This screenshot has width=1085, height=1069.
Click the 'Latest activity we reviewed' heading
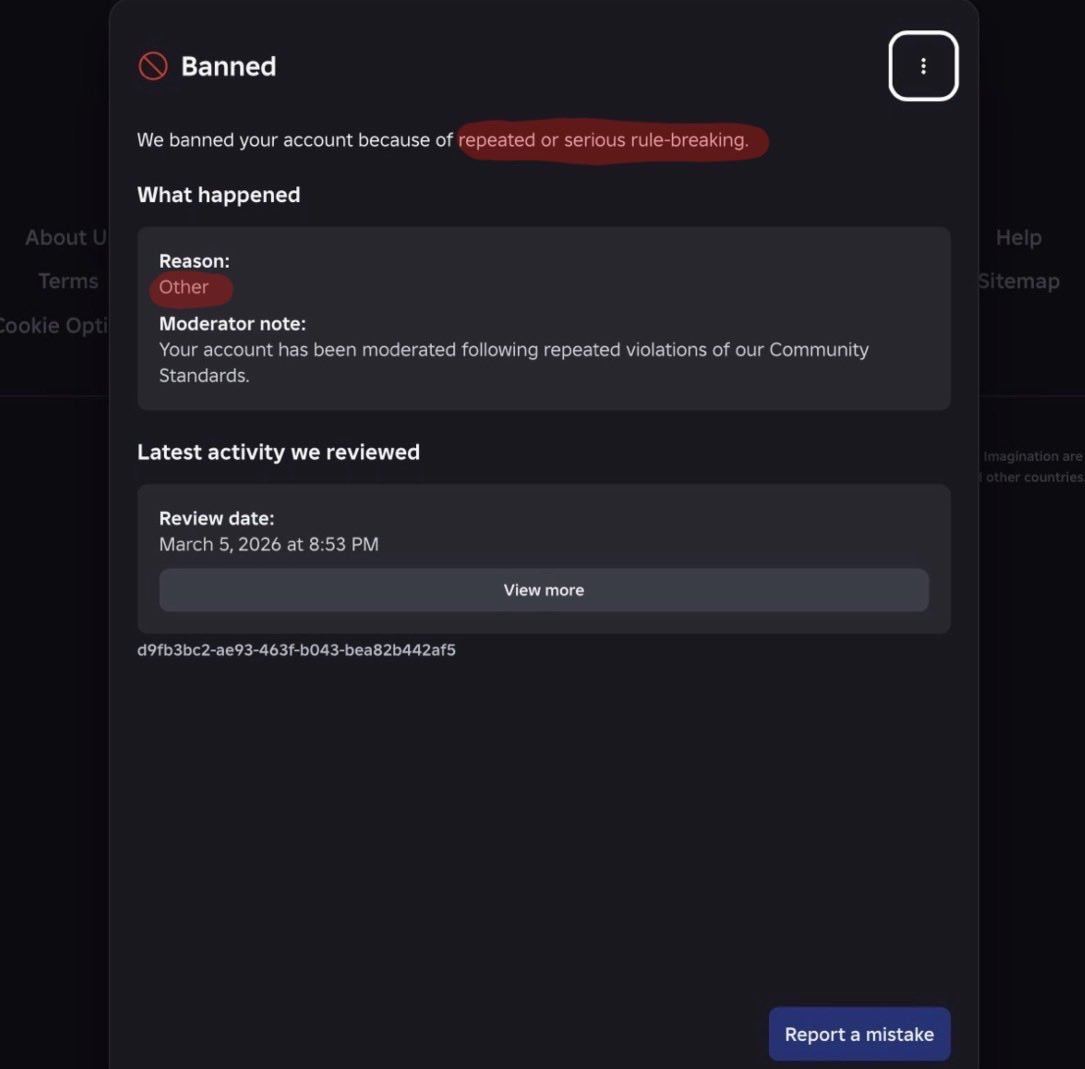(x=278, y=452)
